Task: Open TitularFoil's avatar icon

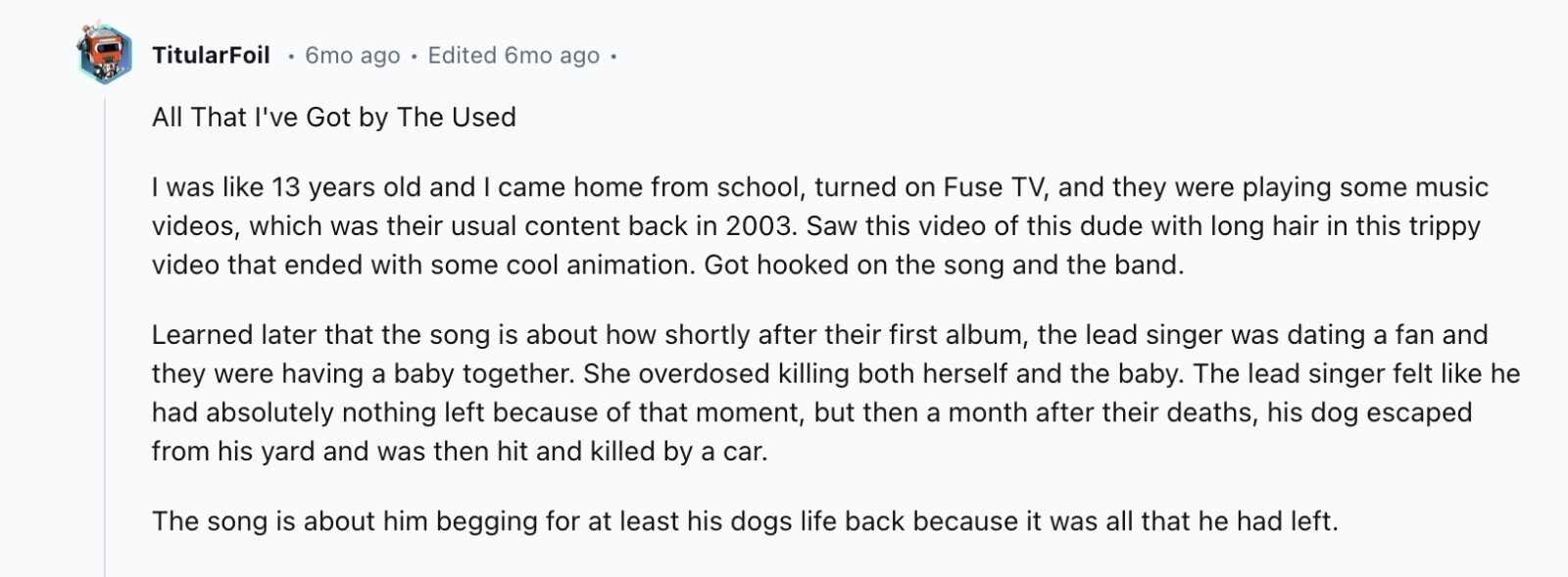Action: 105,55
